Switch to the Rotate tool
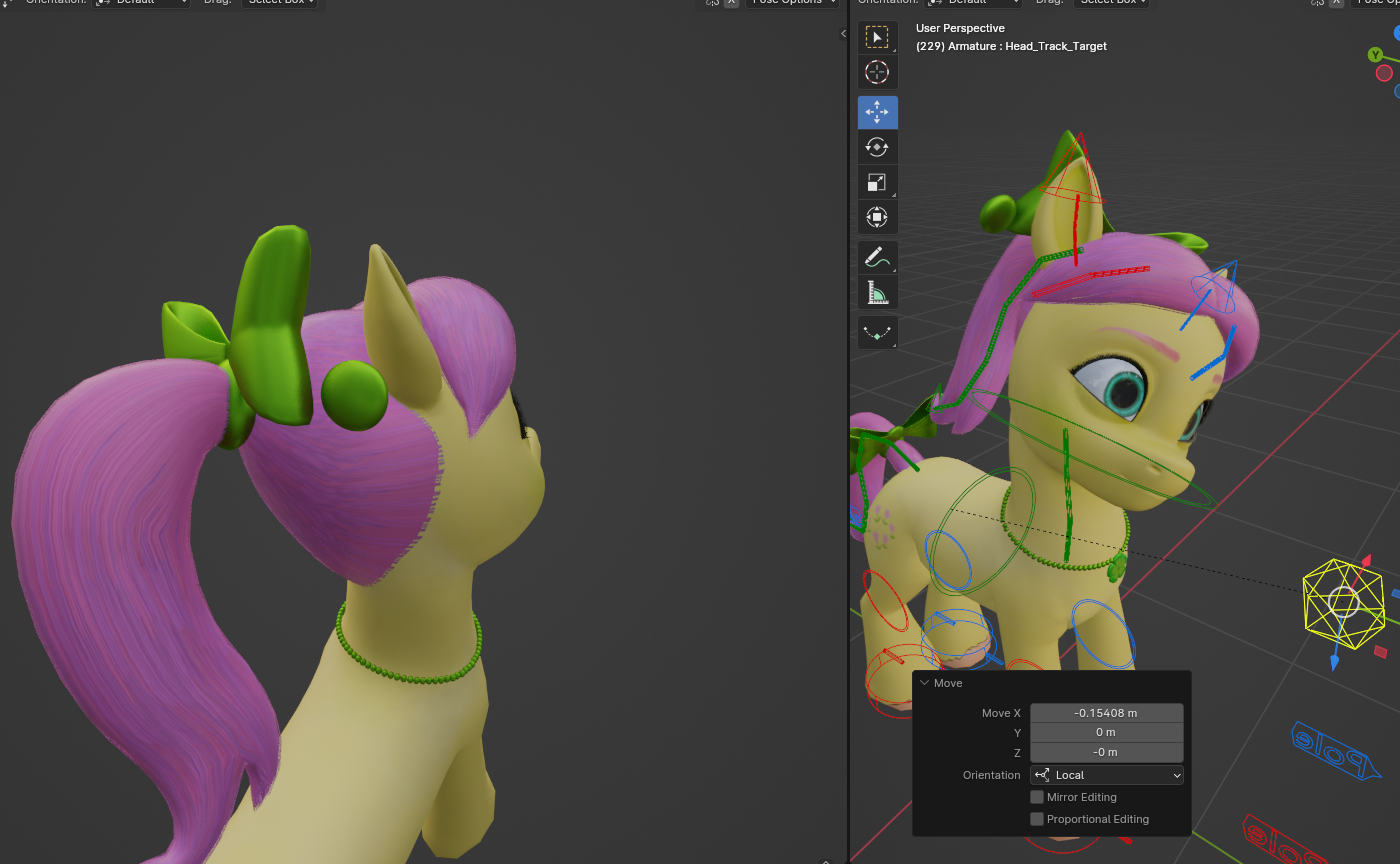1400x864 pixels. [x=877, y=147]
